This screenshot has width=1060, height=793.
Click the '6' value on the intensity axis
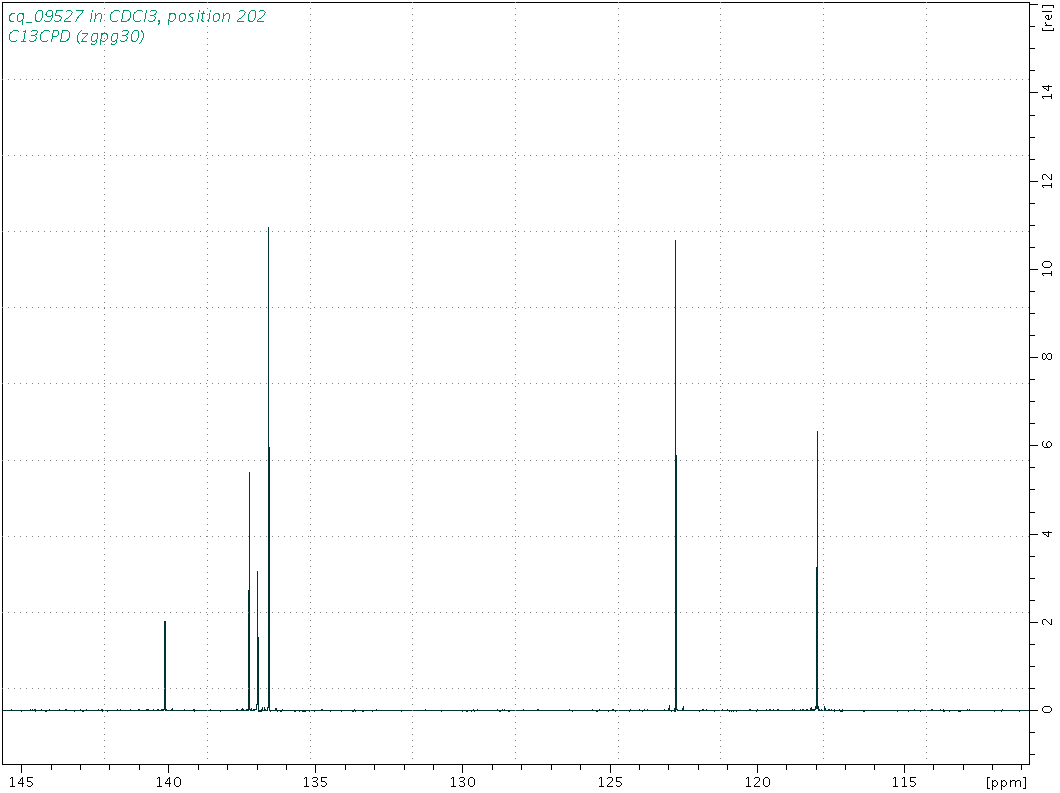tap(1047, 445)
